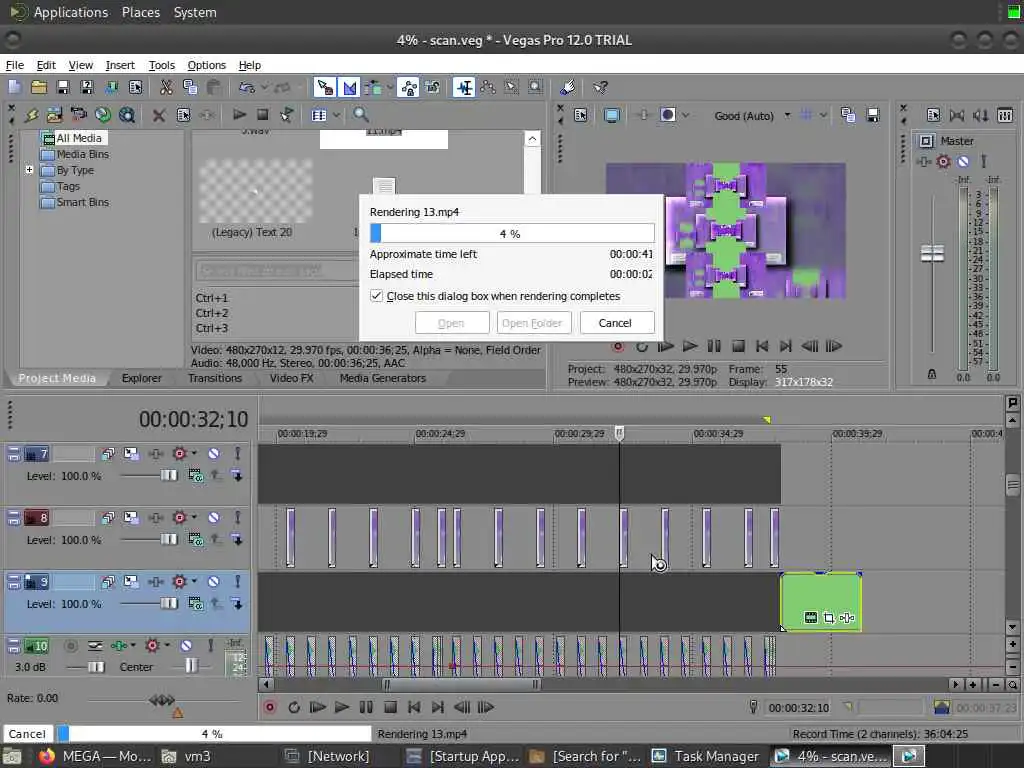Select Smart Bins in media tree
The image size is (1024, 768).
(82, 202)
